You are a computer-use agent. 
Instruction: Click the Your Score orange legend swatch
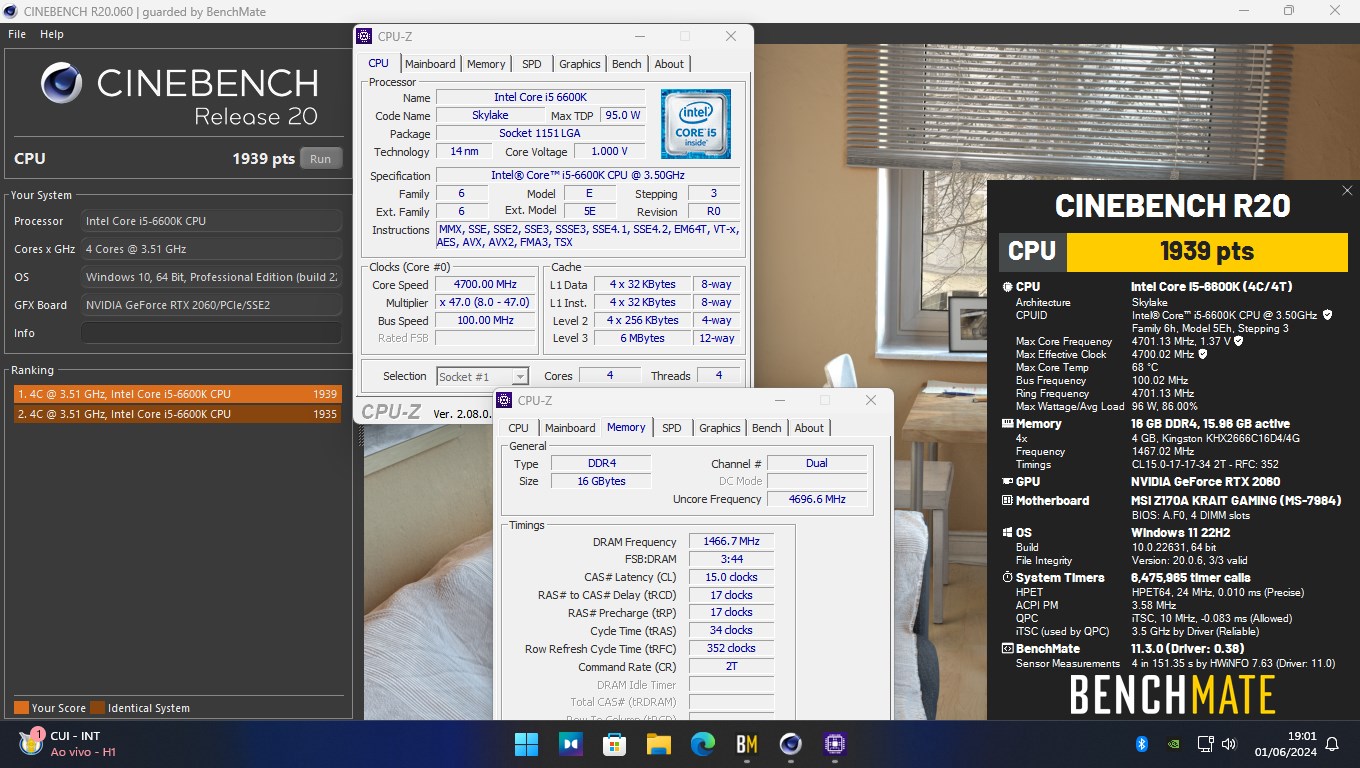21,708
